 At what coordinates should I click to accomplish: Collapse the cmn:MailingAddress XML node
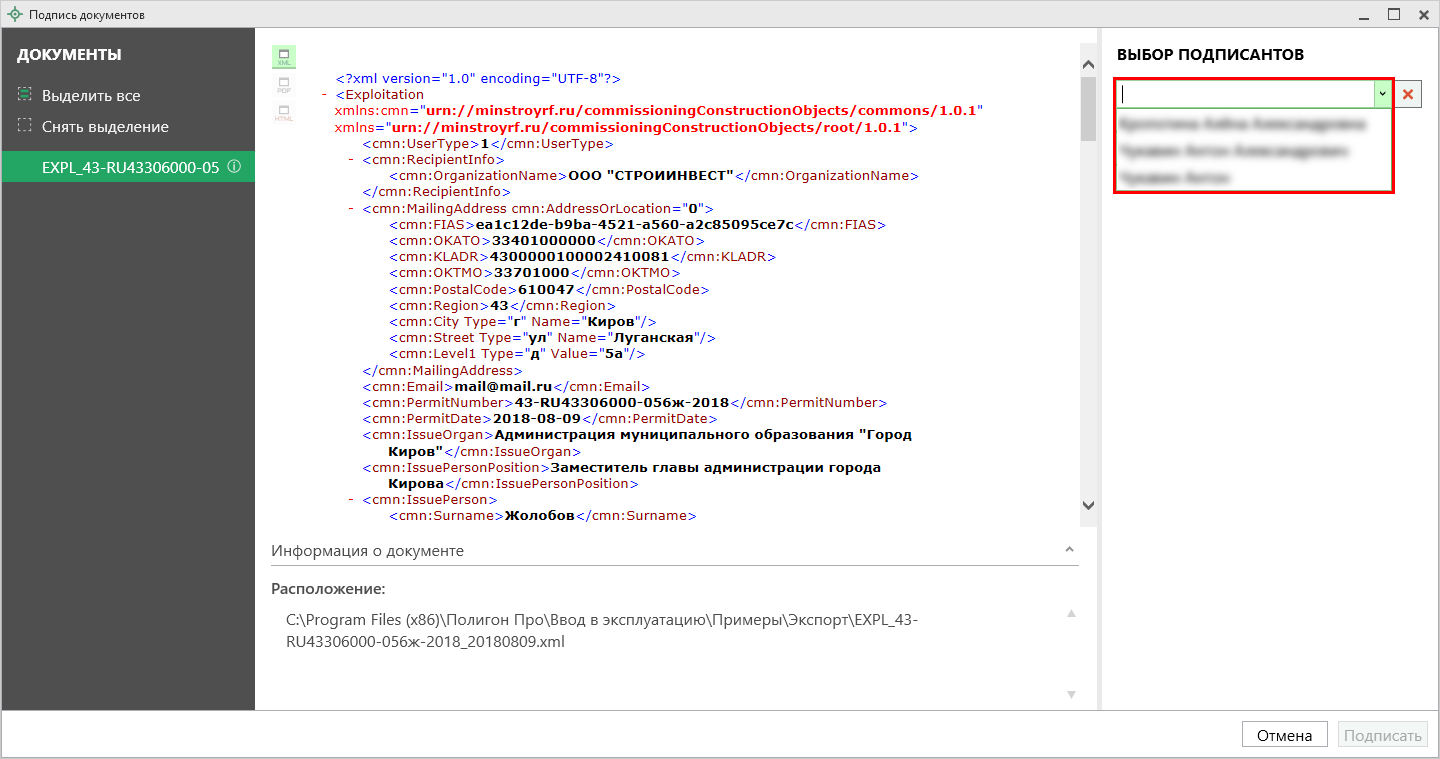click(x=351, y=209)
